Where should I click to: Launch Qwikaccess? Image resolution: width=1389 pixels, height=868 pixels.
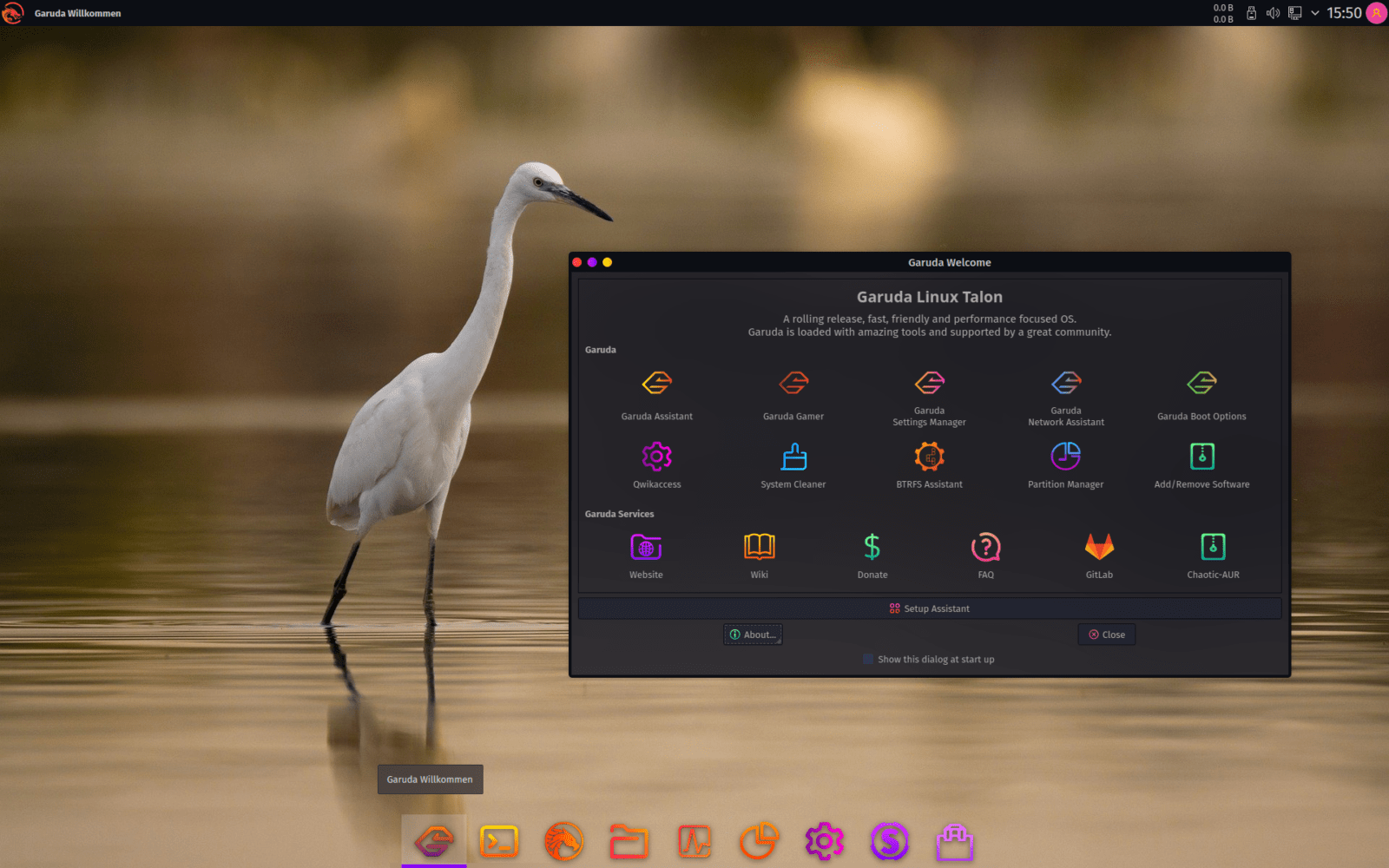point(656,465)
